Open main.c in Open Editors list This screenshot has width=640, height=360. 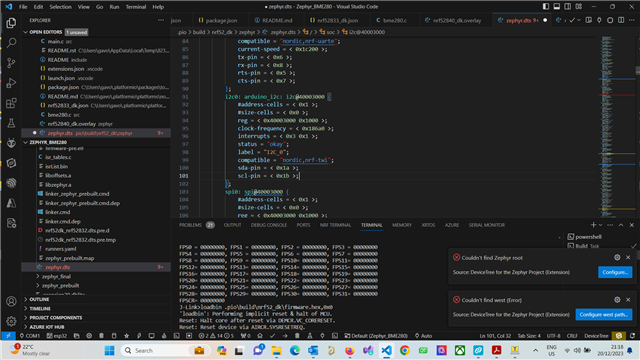tap(56, 41)
